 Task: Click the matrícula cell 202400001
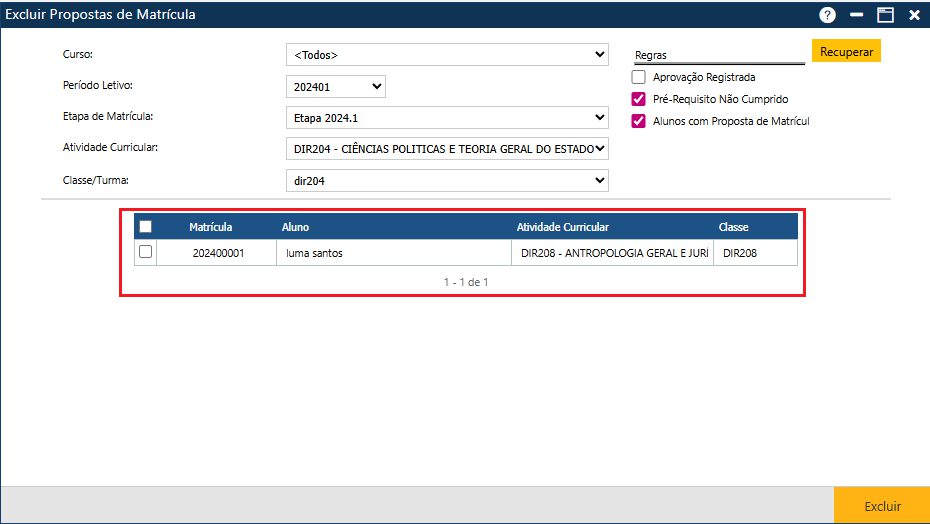click(218, 253)
